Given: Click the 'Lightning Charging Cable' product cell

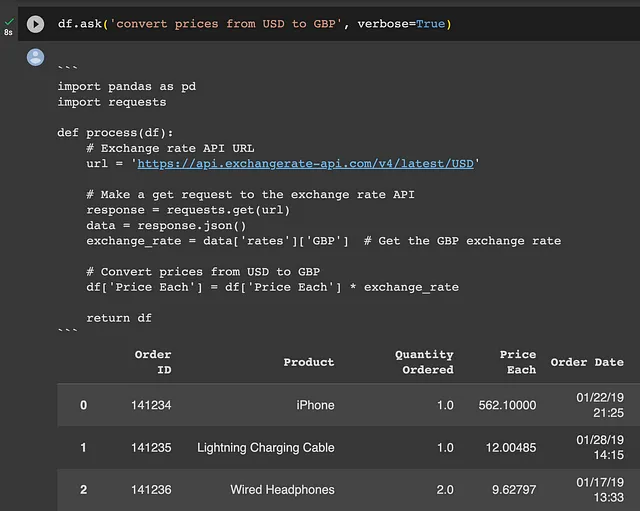Looking at the screenshot, I should pos(266,448).
